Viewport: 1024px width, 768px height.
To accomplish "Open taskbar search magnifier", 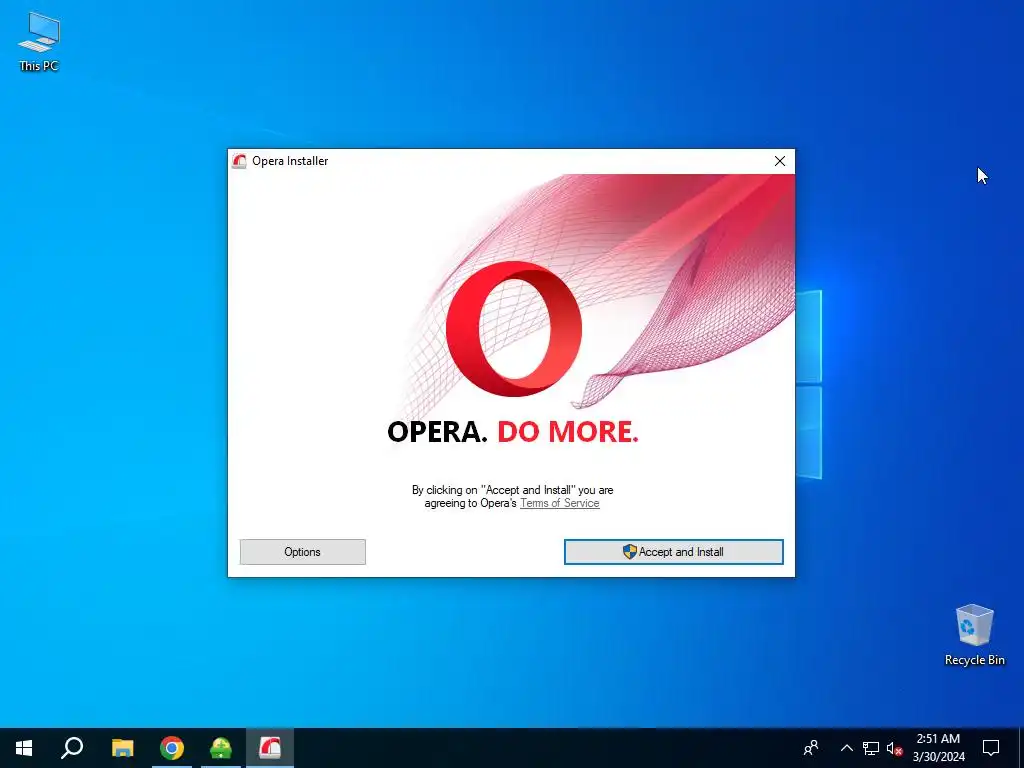I will [72, 748].
